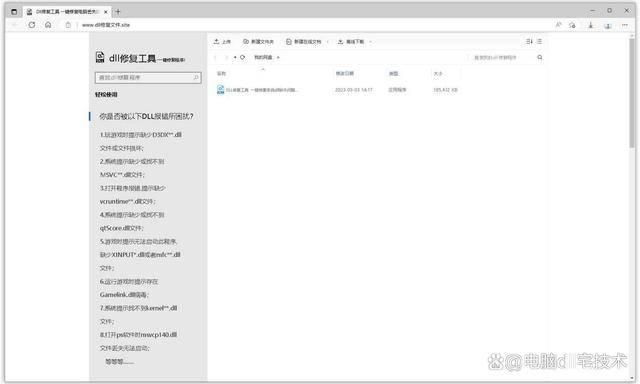Open the browser collections icon
Viewport: 640px width, 384px height.
pyautogui.click(x=608, y=25)
